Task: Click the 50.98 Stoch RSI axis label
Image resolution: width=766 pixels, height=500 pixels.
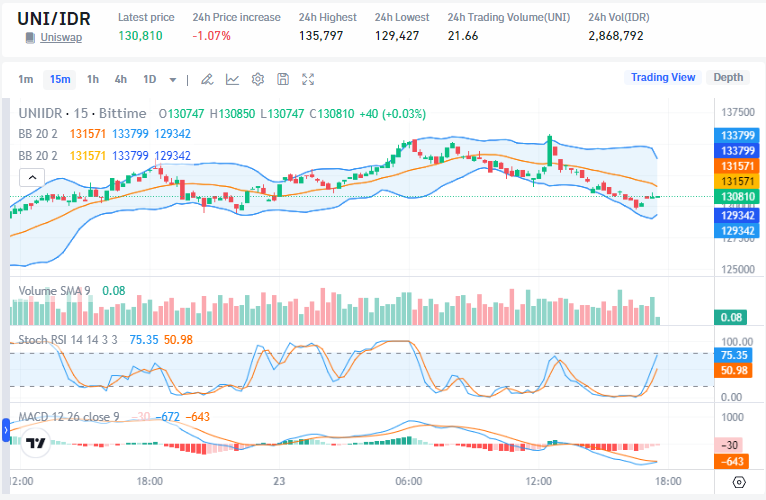Action: (x=734, y=370)
